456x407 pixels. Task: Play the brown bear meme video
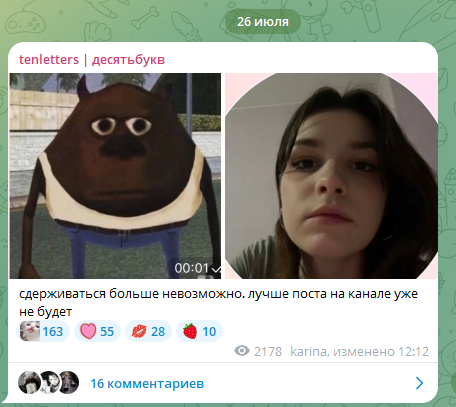[x=115, y=176]
